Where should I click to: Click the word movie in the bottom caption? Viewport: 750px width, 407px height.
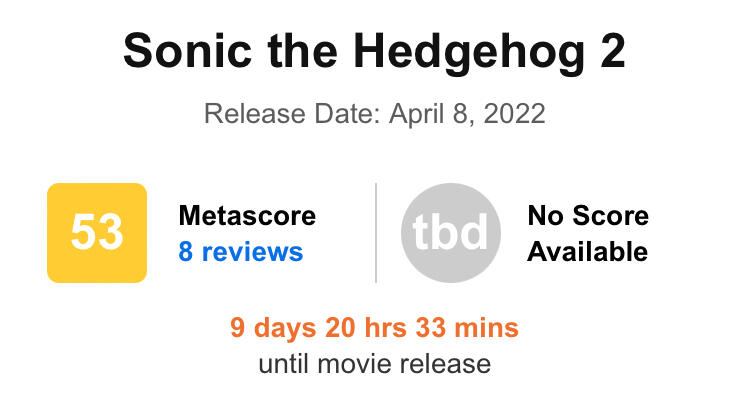[x=359, y=362]
